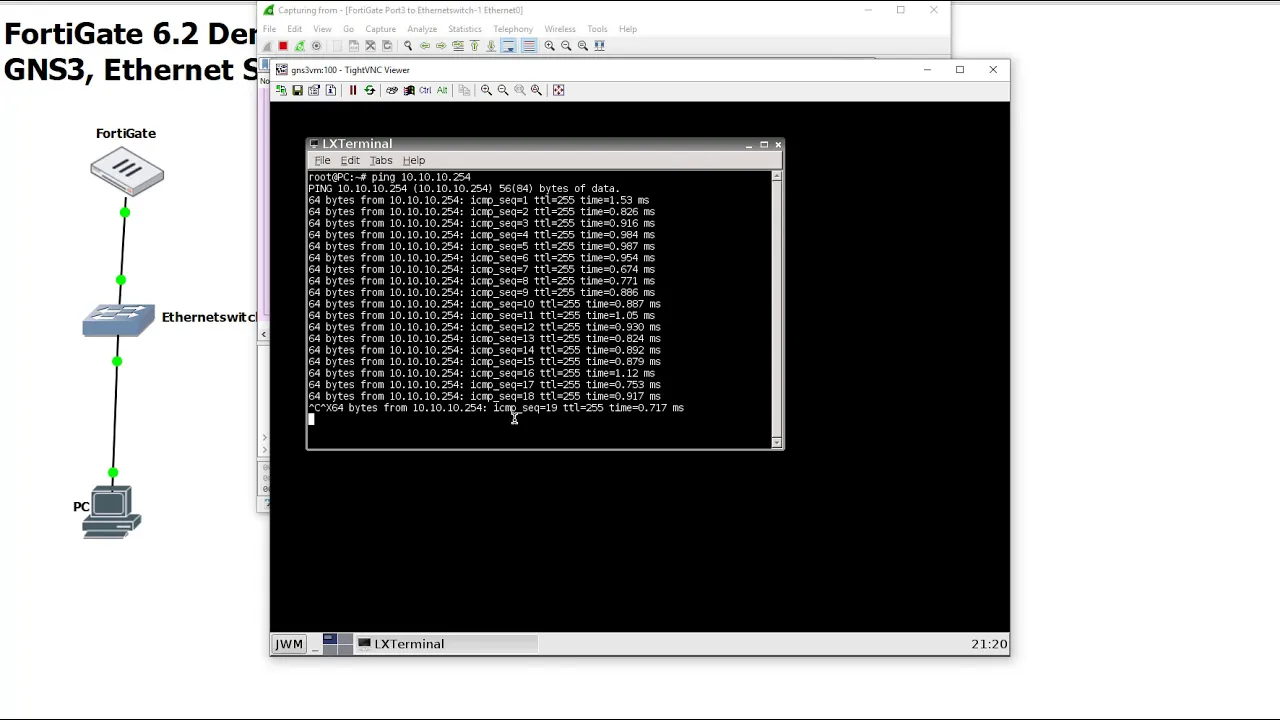Open LXTerminal Help menu

(414, 160)
